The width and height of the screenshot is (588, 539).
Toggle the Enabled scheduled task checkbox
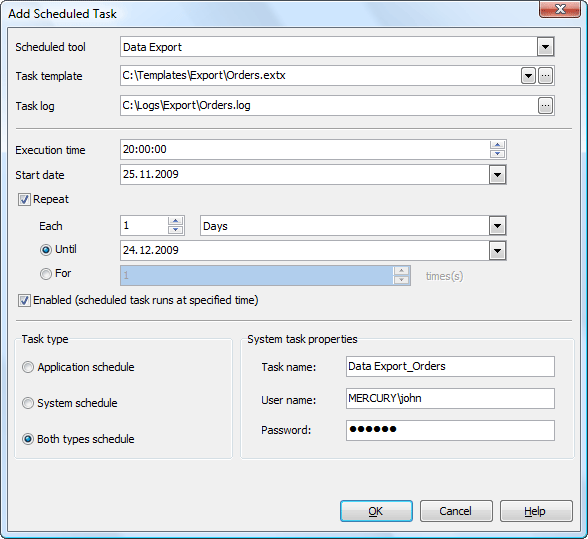click(x=24, y=300)
